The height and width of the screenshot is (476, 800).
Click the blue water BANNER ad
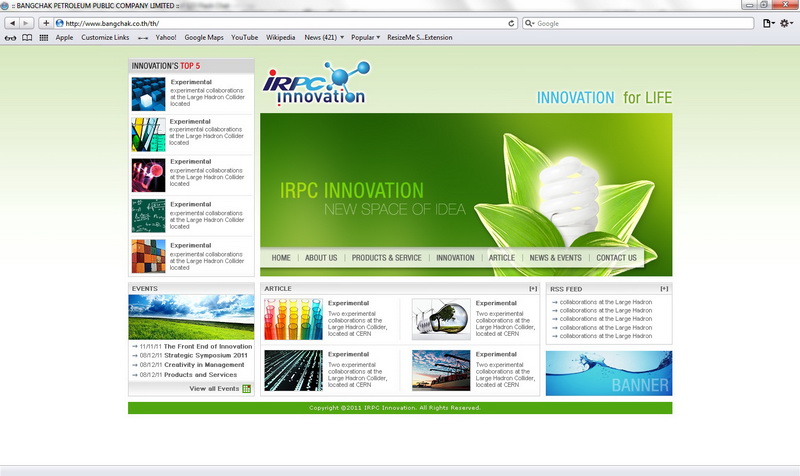[609, 373]
